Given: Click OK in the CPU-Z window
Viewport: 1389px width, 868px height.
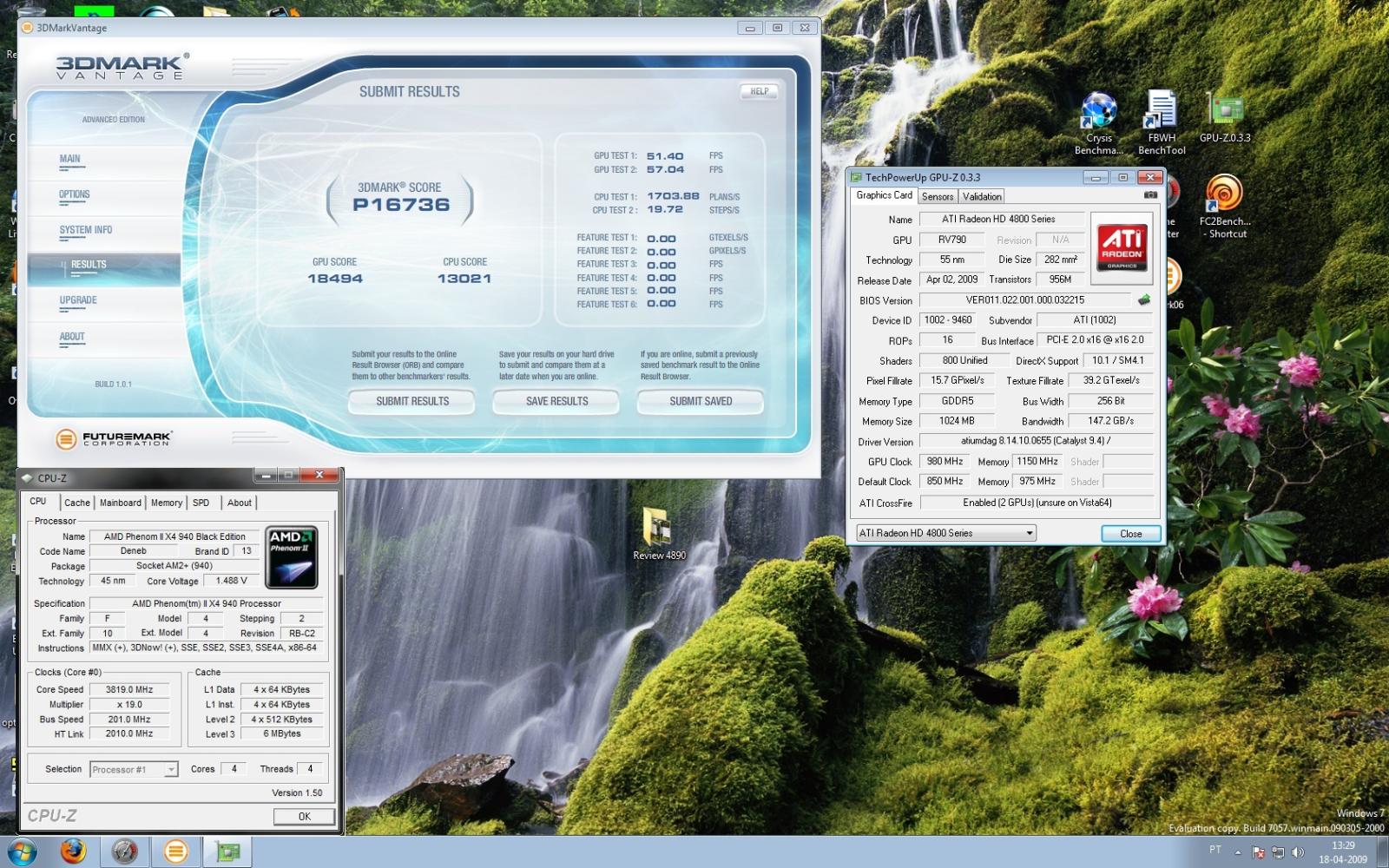Looking at the screenshot, I should click(x=304, y=817).
